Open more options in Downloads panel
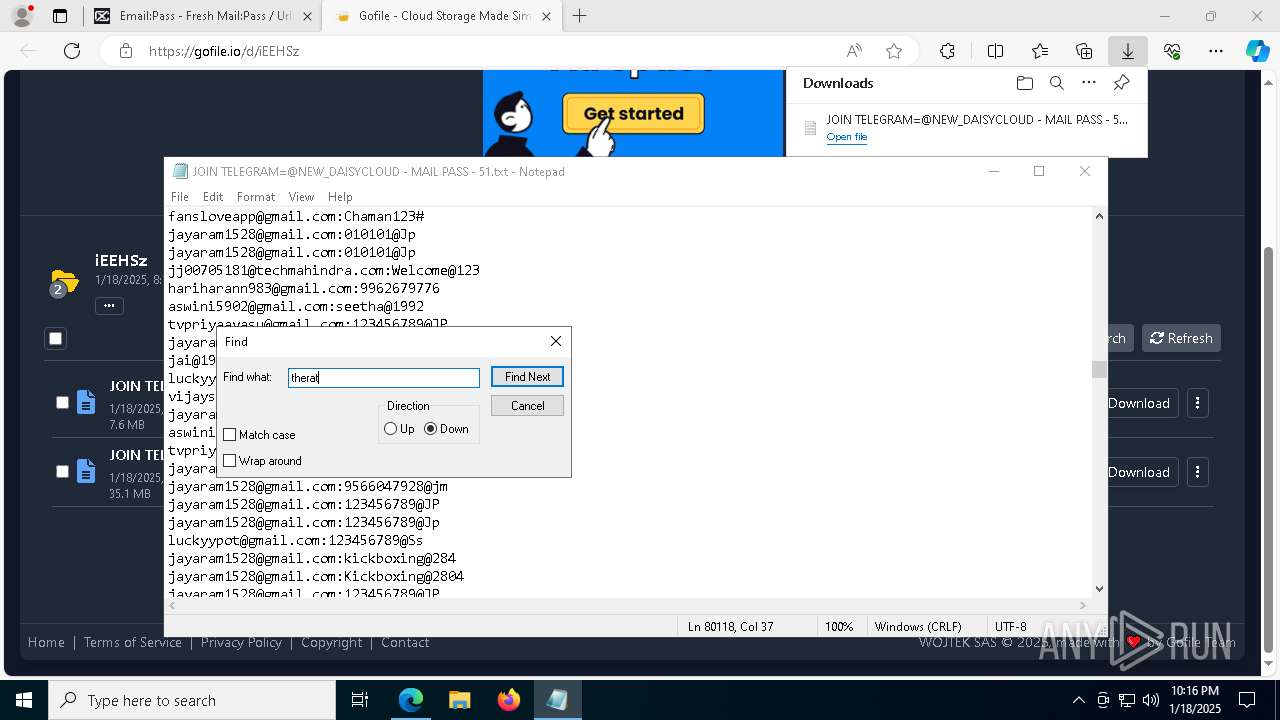The width and height of the screenshot is (1280, 720). pyautogui.click(x=1089, y=83)
